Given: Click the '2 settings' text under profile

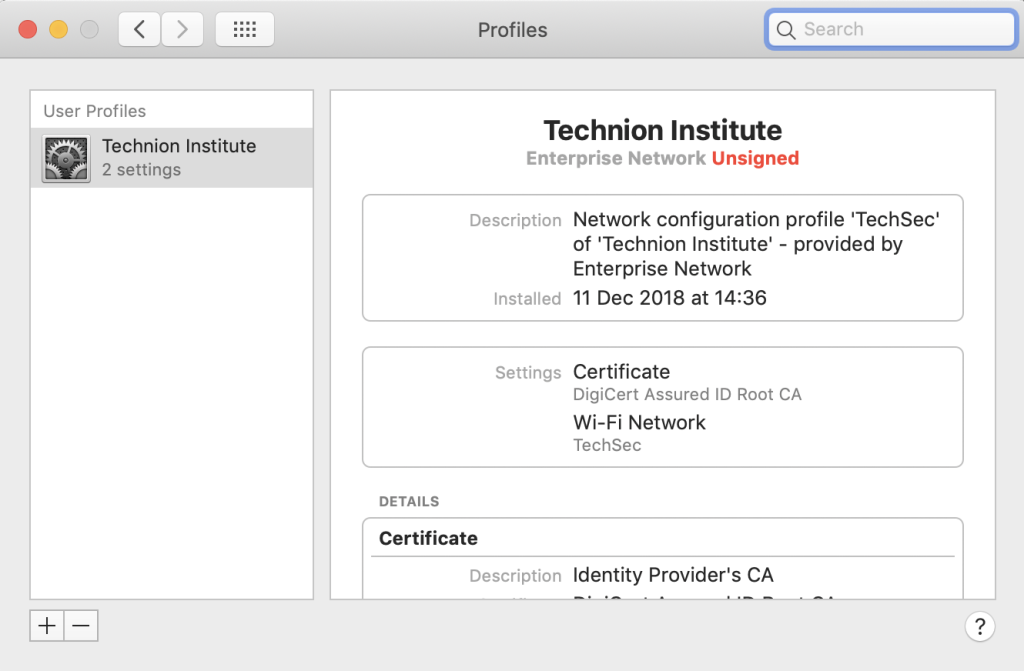Looking at the screenshot, I should (141, 170).
